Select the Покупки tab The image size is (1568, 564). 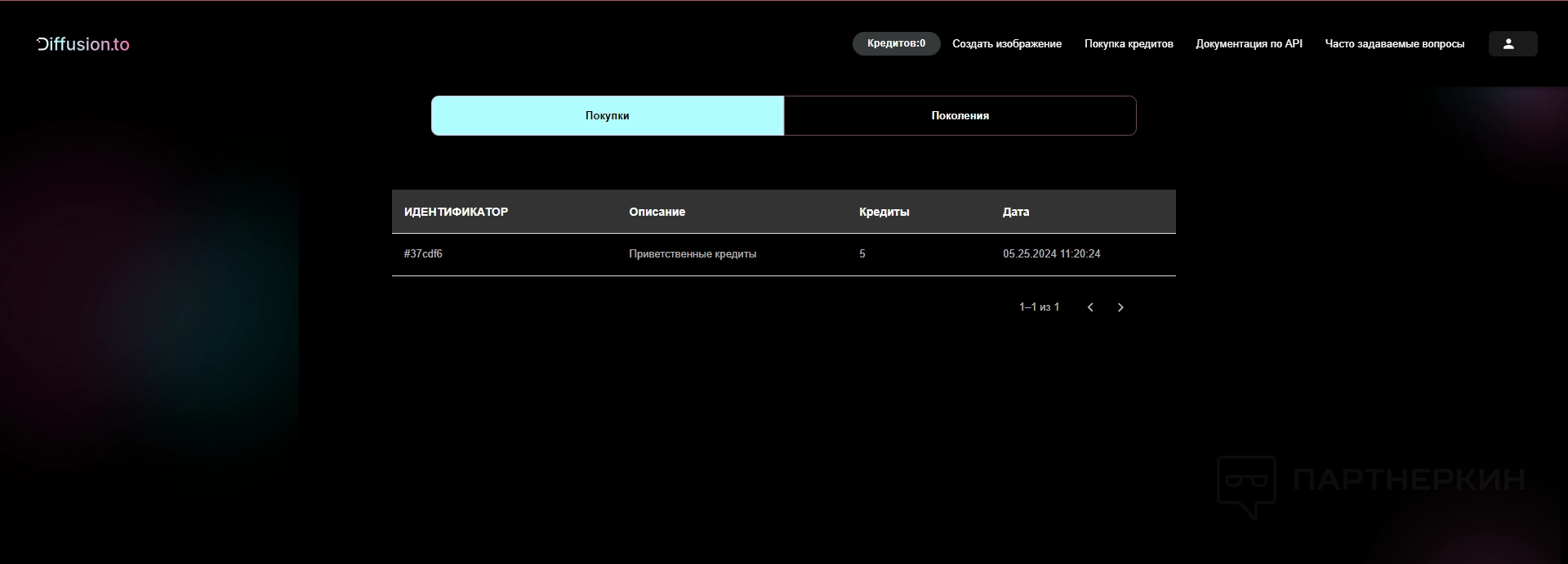[608, 115]
